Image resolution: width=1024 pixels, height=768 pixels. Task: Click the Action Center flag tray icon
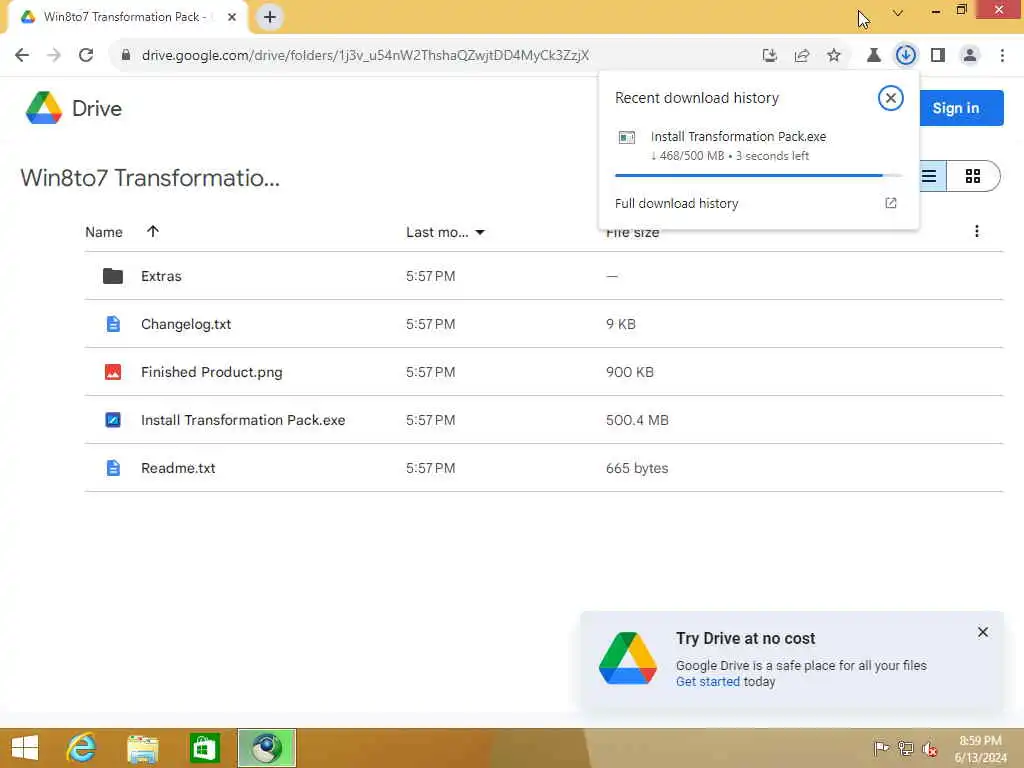(x=881, y=748)
